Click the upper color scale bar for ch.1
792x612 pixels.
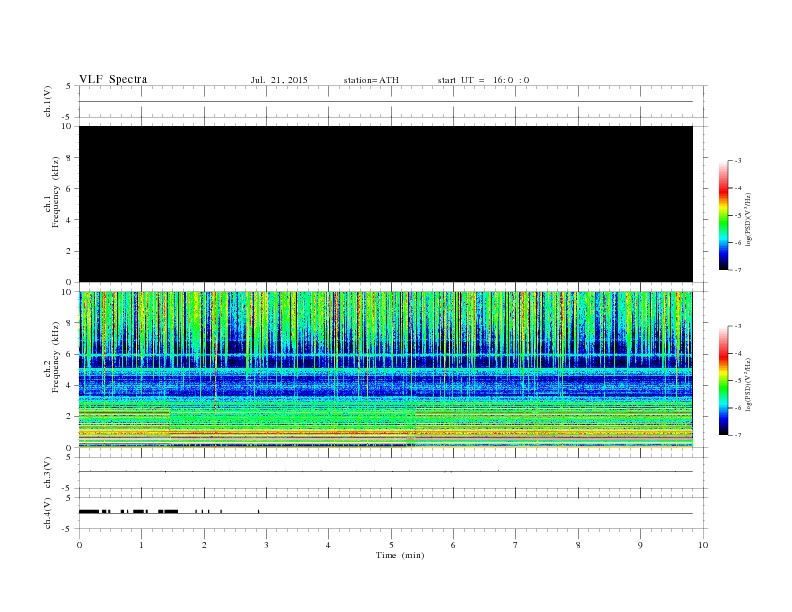tap(724, 216)
